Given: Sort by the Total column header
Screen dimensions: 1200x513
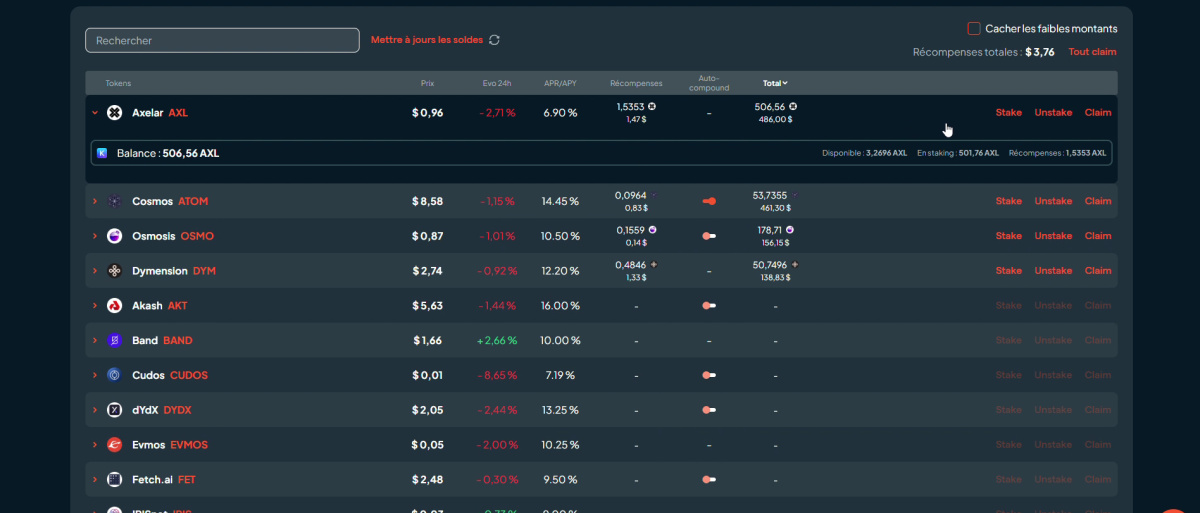Looking at the screenshot, I should click(775, 83).
